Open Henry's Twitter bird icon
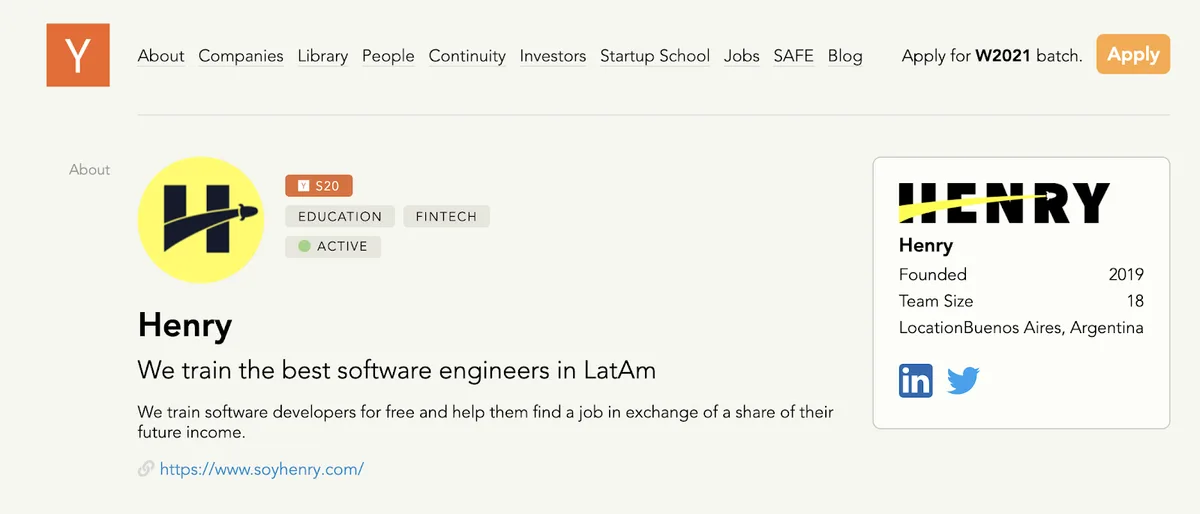The image size is (1200, 514). click(962, 381)
